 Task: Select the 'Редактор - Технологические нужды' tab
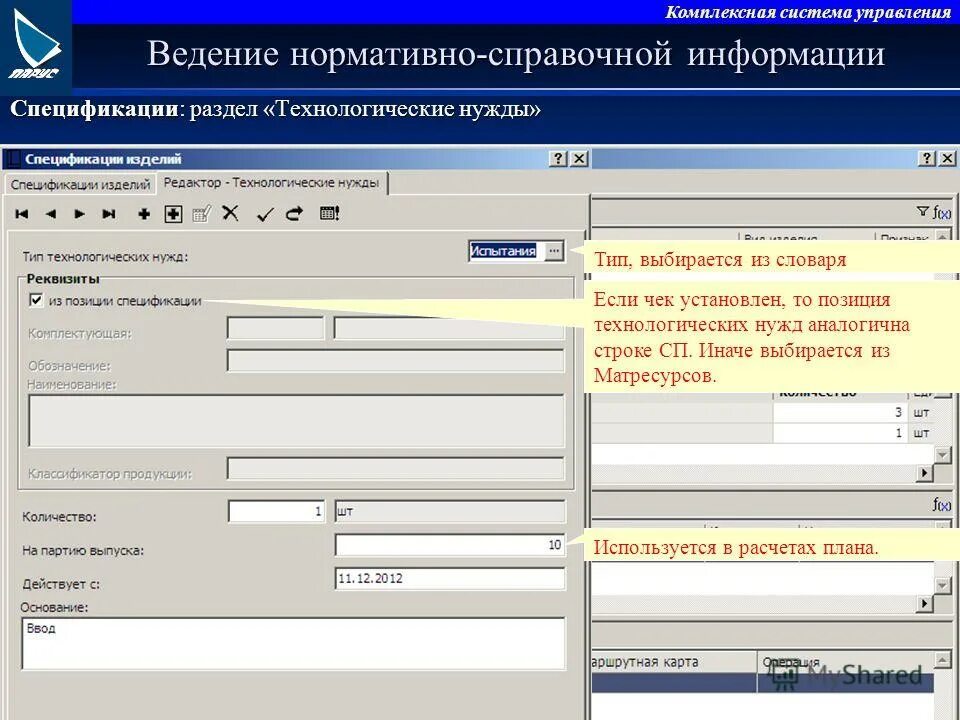point(272,183)
